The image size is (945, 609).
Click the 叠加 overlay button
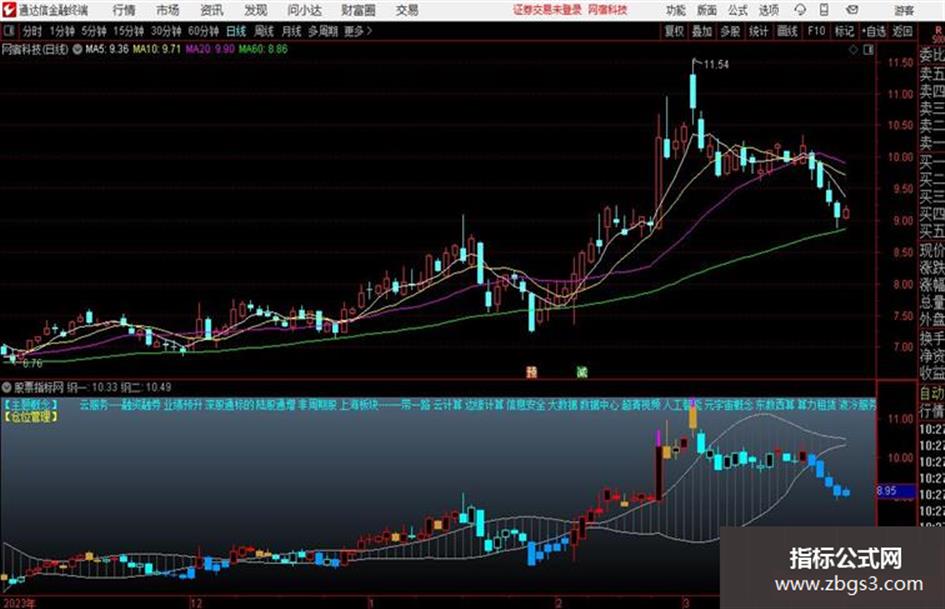[x=702, y=31]
